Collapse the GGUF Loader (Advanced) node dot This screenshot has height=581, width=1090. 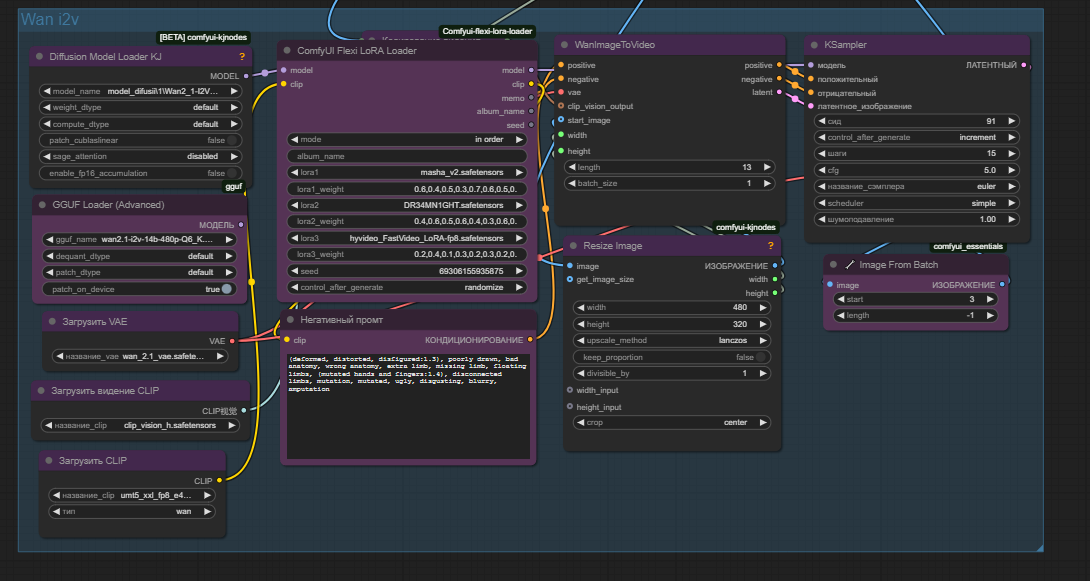coord(42,205)
